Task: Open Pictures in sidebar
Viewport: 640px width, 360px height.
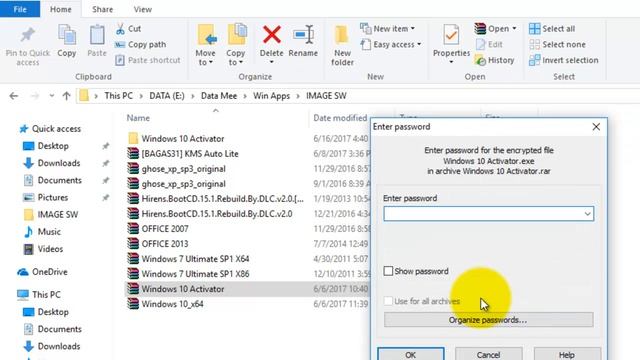Action: pyautogui.click(x=45, y=198)
